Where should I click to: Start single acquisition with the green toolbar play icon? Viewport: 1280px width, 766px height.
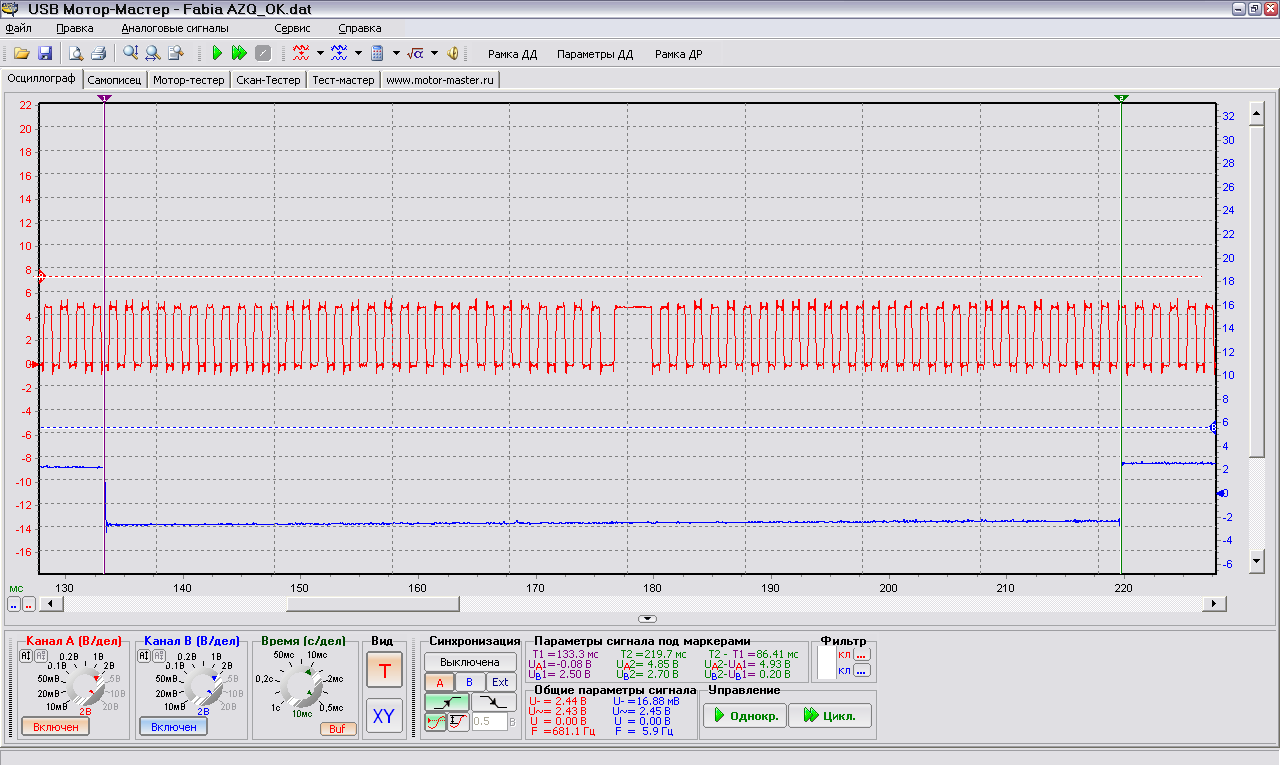(217, 54)
